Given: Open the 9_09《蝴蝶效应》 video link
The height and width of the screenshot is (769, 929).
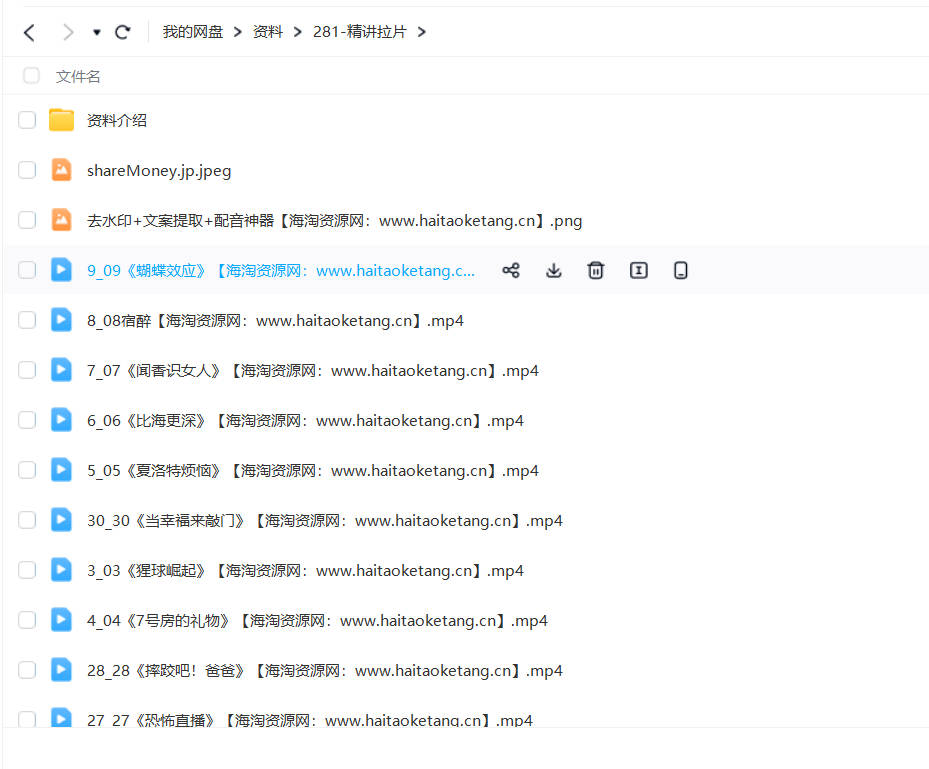Looking at the screenshot, I should 281,271.
